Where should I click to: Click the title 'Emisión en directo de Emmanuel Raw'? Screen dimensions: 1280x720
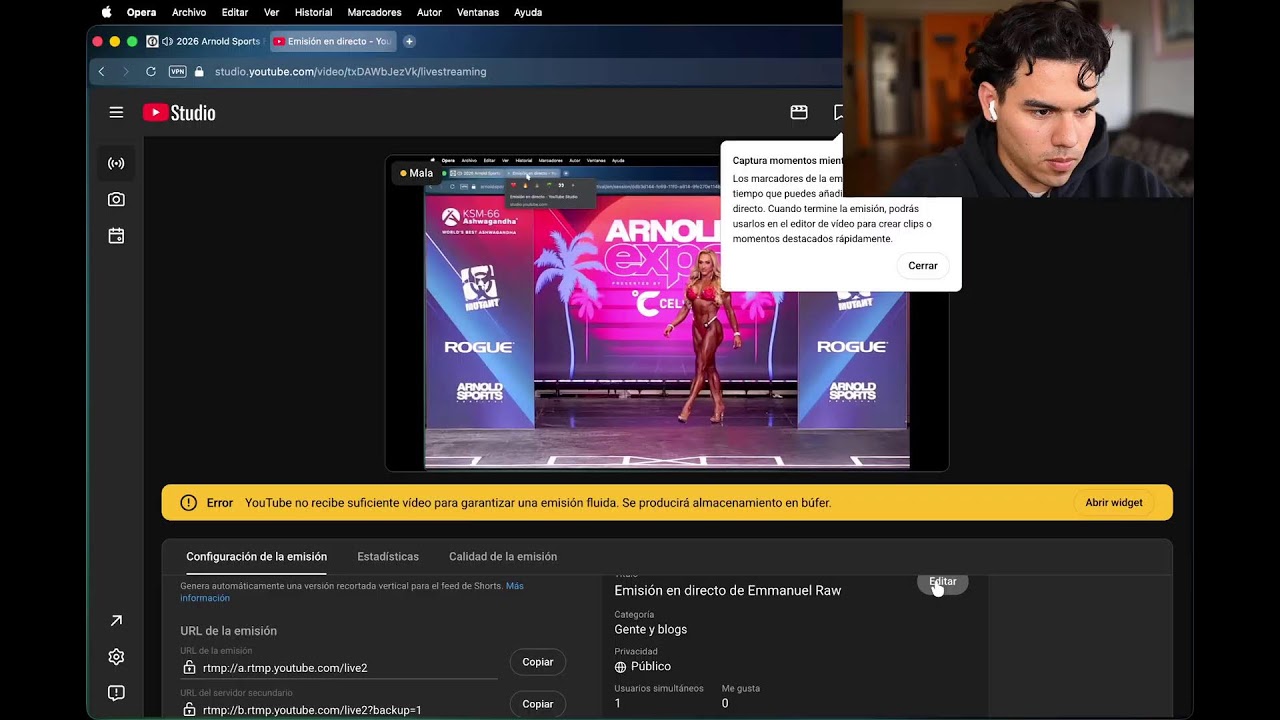click(x=728, y=591)
